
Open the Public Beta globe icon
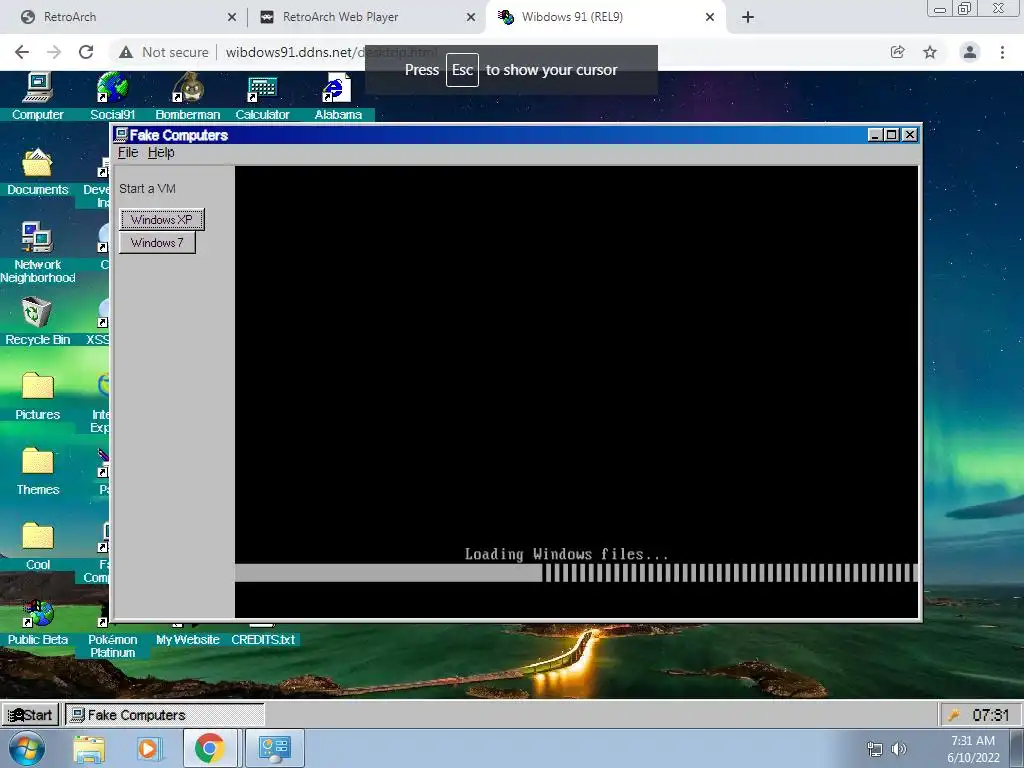[37, 614]
